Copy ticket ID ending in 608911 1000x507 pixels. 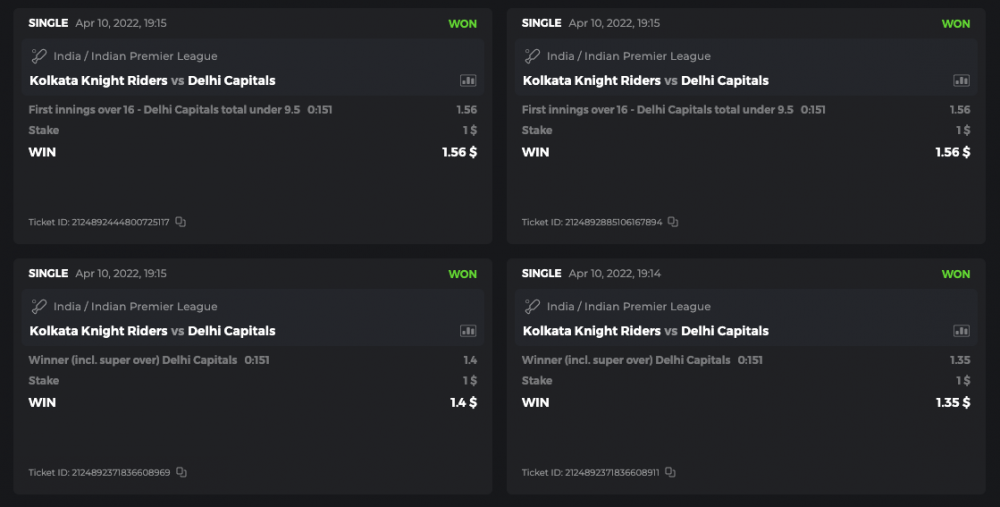tap(670, 472)
